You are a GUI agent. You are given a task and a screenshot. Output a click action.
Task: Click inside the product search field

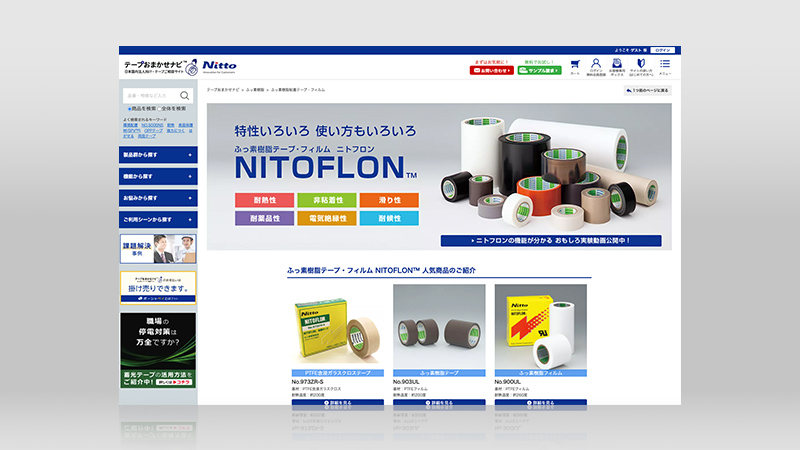coord(150,96)
